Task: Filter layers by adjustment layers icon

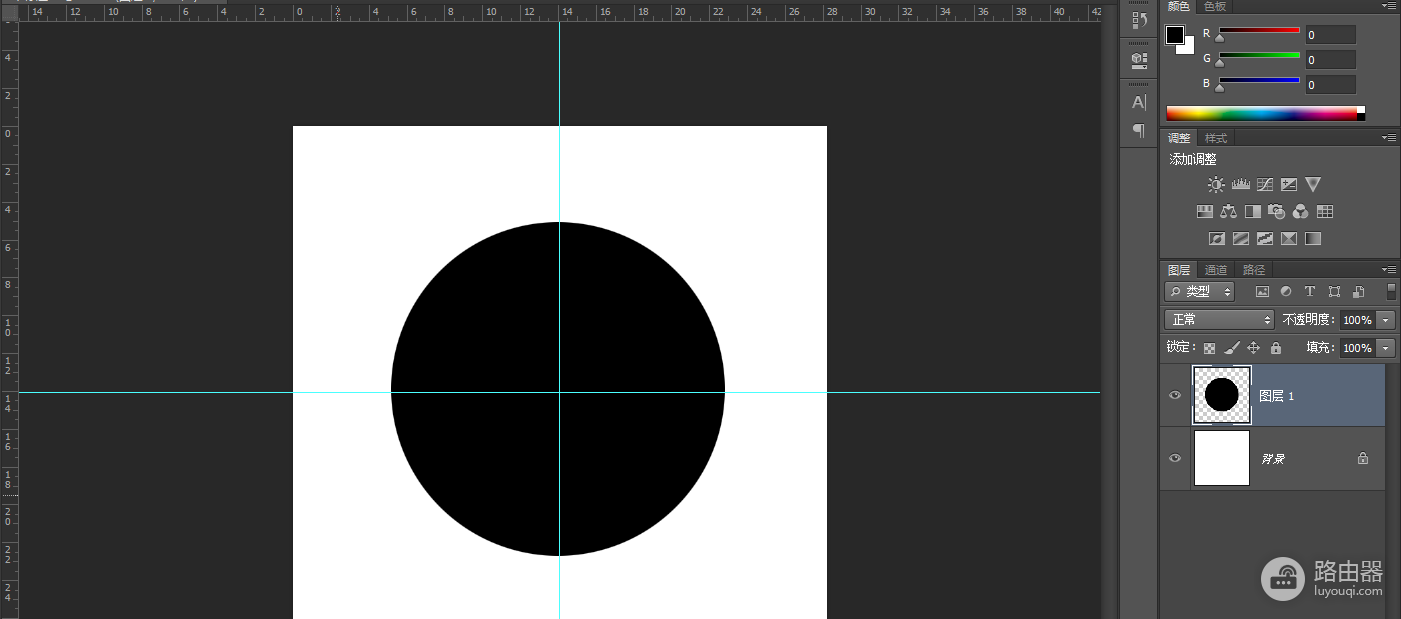Action: pyautogui.click(x=1286, y=292)
